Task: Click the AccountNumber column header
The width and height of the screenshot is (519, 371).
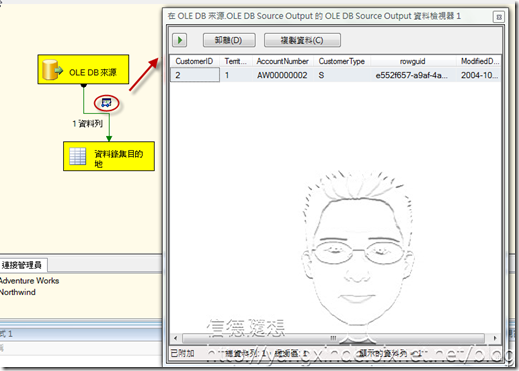Action: [282, 61]
